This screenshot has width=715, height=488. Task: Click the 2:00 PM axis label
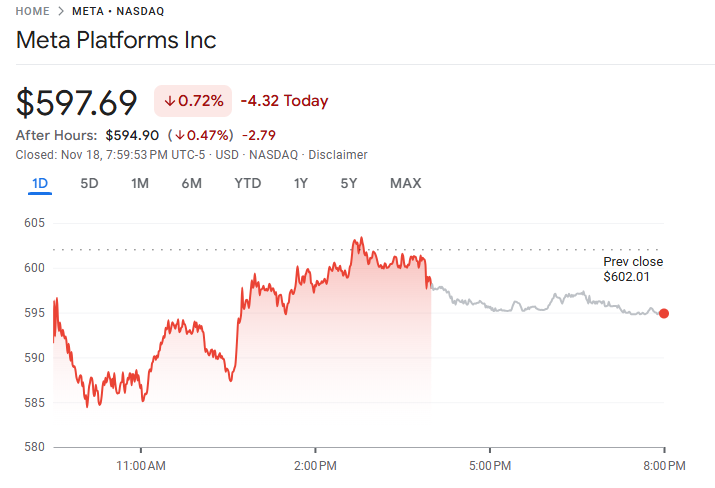click(x=314, y=466)
